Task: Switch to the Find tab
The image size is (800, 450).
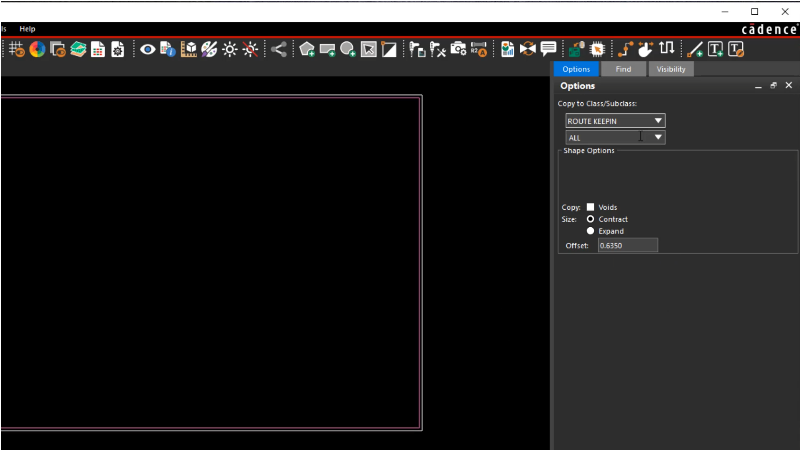Action: [623, 69]
